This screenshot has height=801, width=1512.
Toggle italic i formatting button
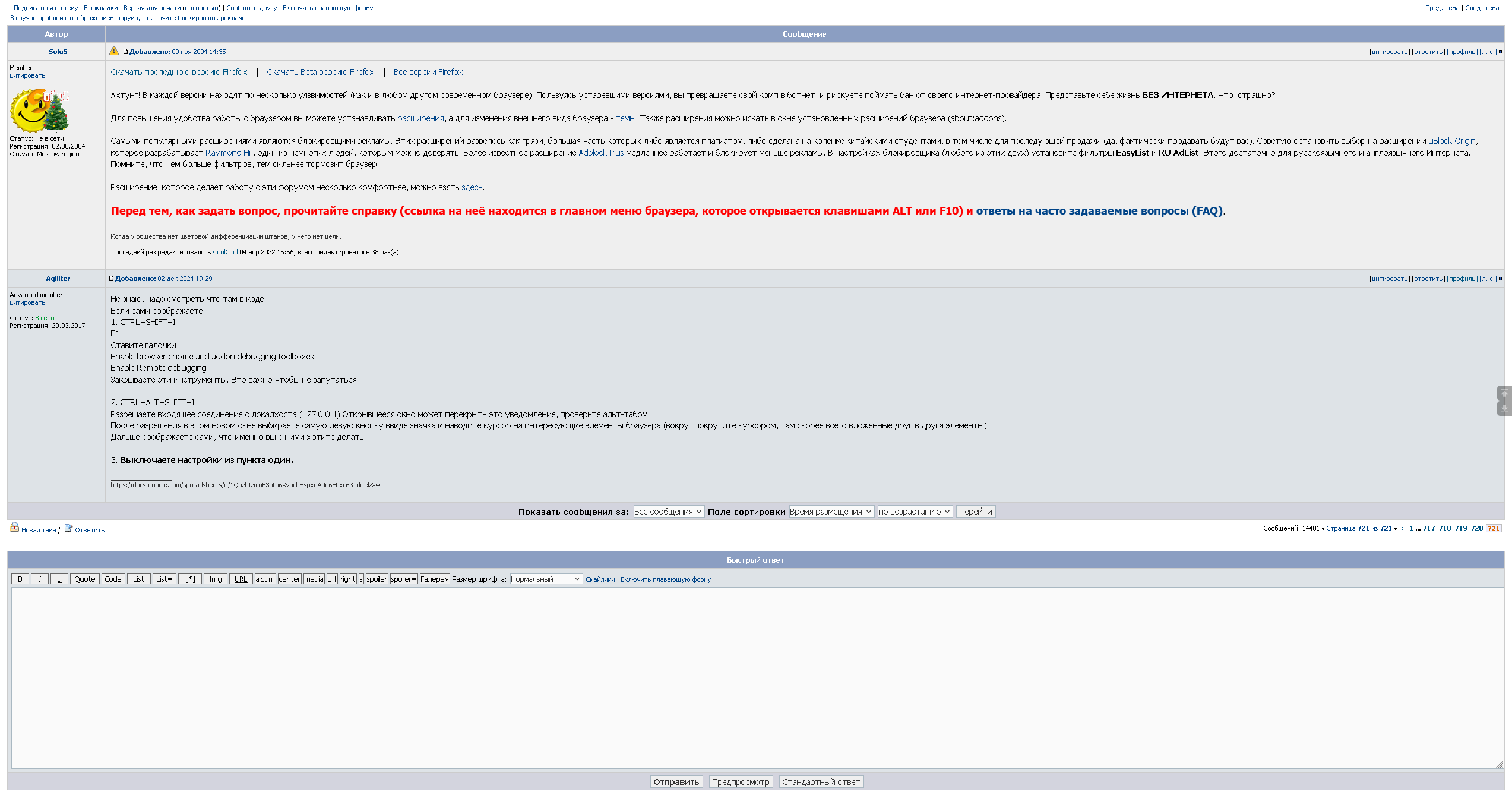(39, 579)
